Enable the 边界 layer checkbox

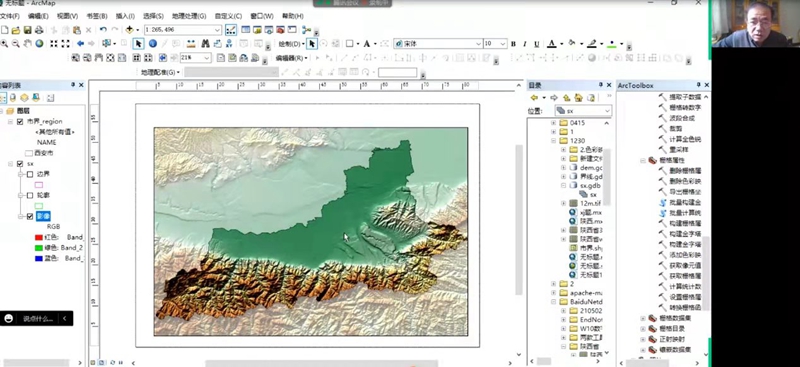pos(30,174)
